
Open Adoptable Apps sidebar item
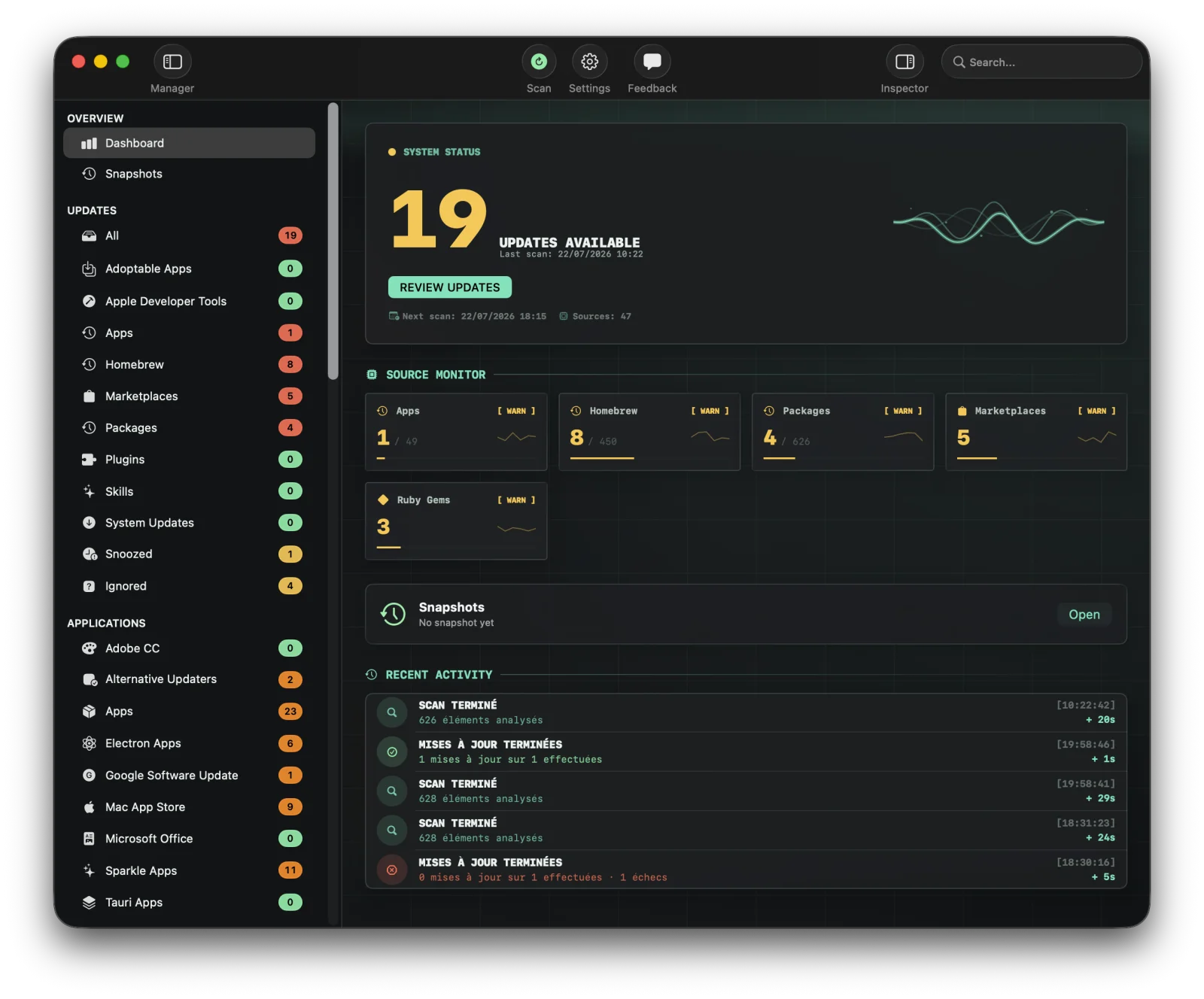pyautogui.click(x=189, y=269)
